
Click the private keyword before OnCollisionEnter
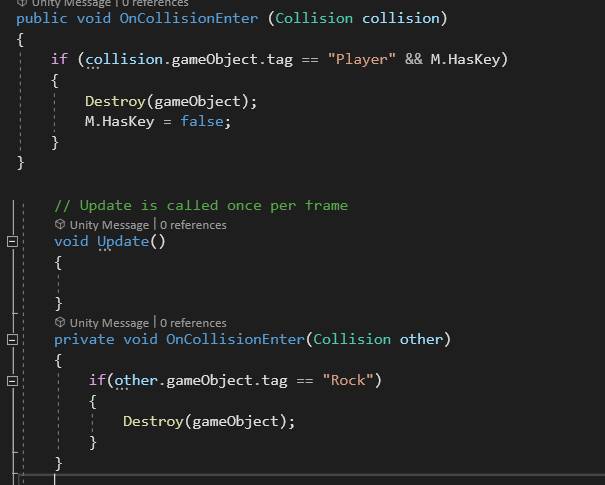click(x=84, y=340)
